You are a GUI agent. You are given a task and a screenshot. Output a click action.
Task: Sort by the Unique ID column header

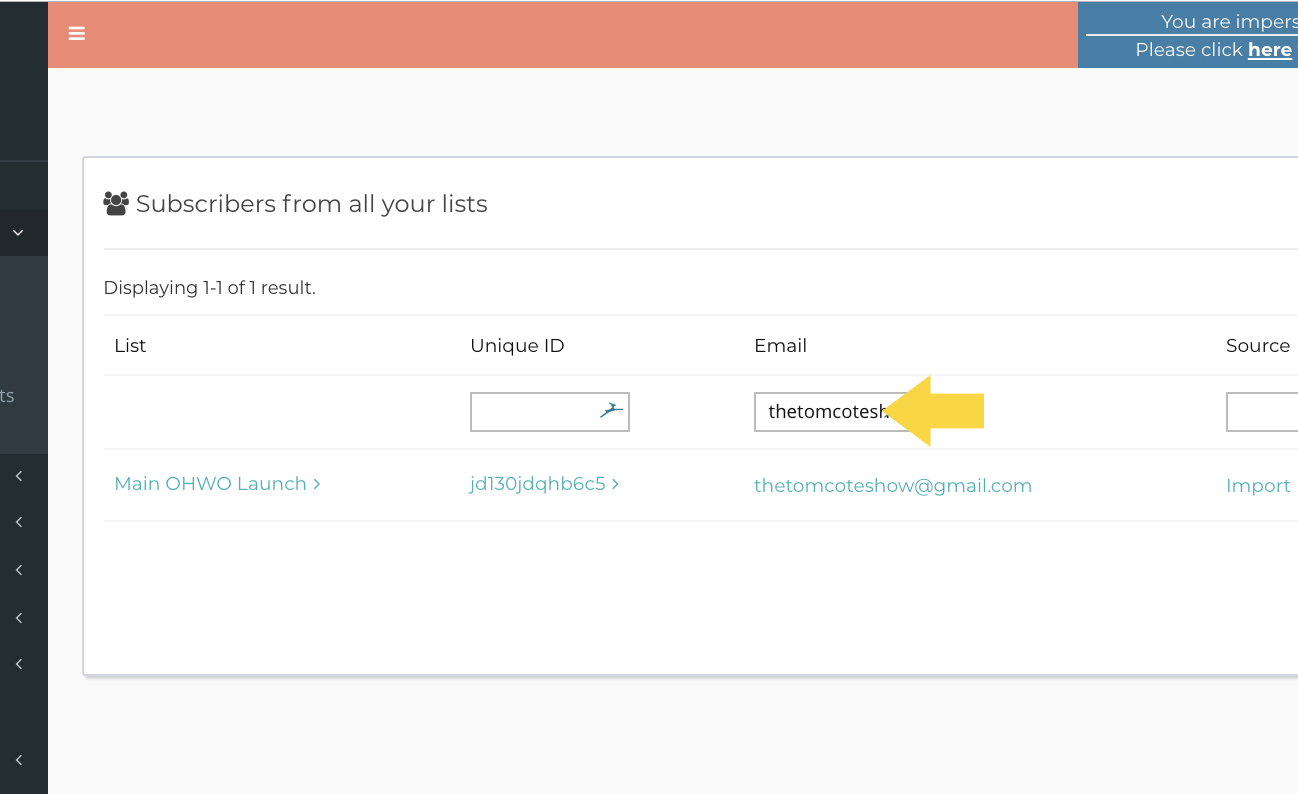tap(517, 346)
